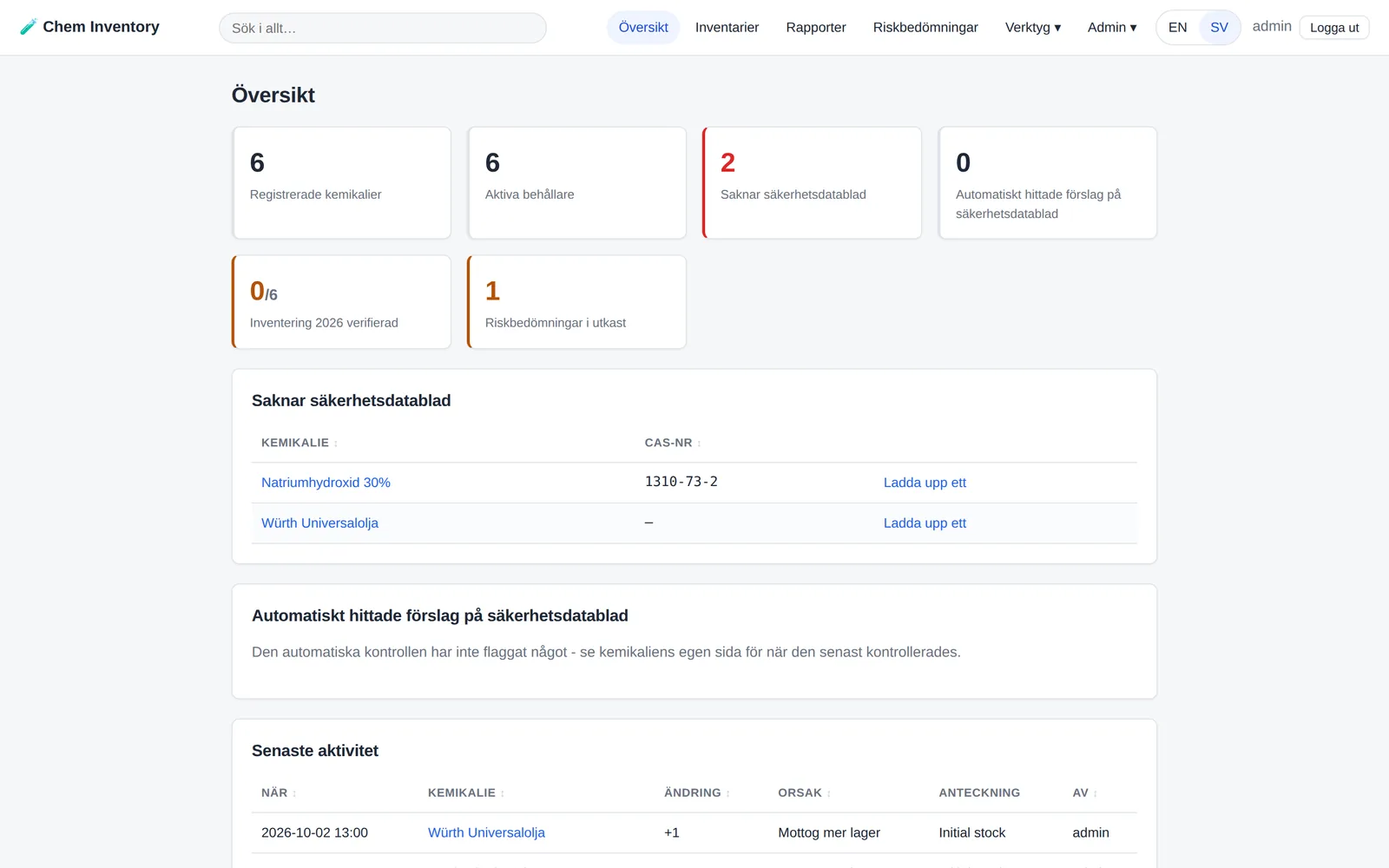Click the 'Mottog mer lager' reason cell
1389x868 pixels.
pos(829,833)
